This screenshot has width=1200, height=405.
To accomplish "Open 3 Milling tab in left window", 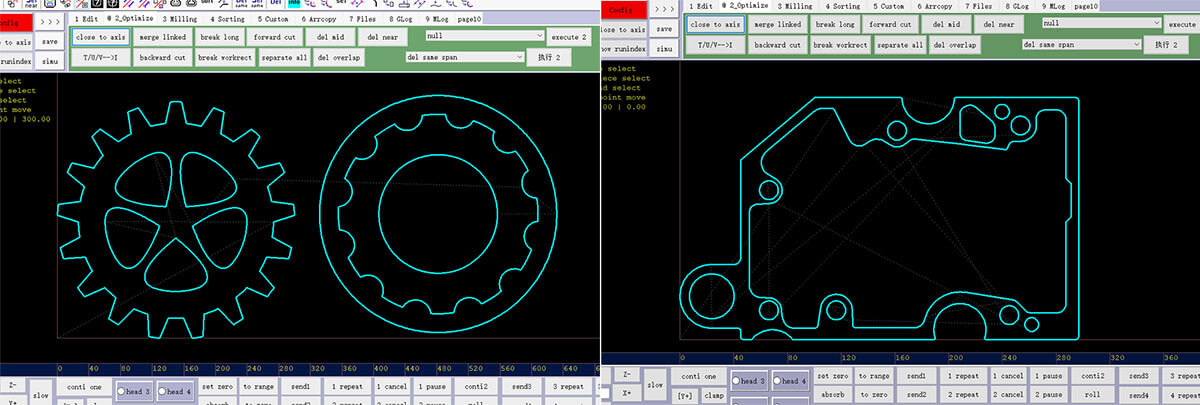I will pyautogui.click(x=179, y=18).
